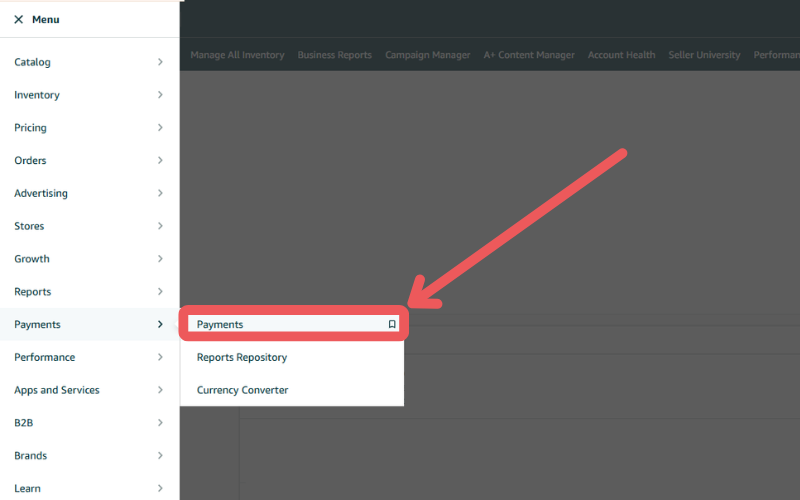Bookmark the Payments submenu item
The image size is (800, 500).
392,324
